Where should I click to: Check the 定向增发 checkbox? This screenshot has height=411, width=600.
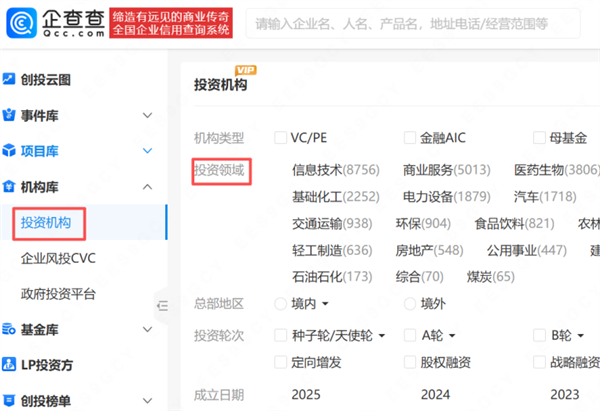pos(280,362)
